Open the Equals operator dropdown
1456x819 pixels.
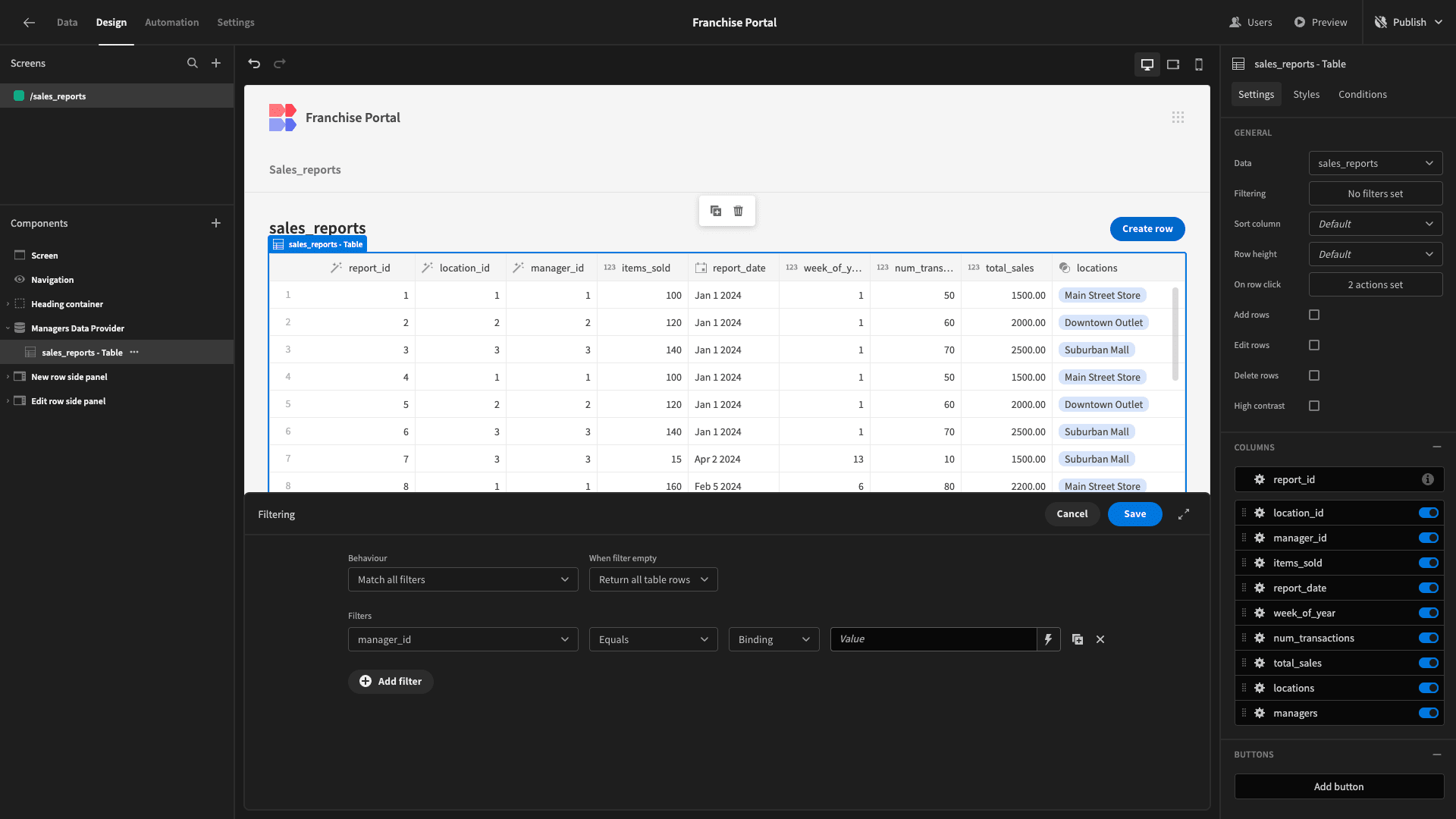coord(653,639)
